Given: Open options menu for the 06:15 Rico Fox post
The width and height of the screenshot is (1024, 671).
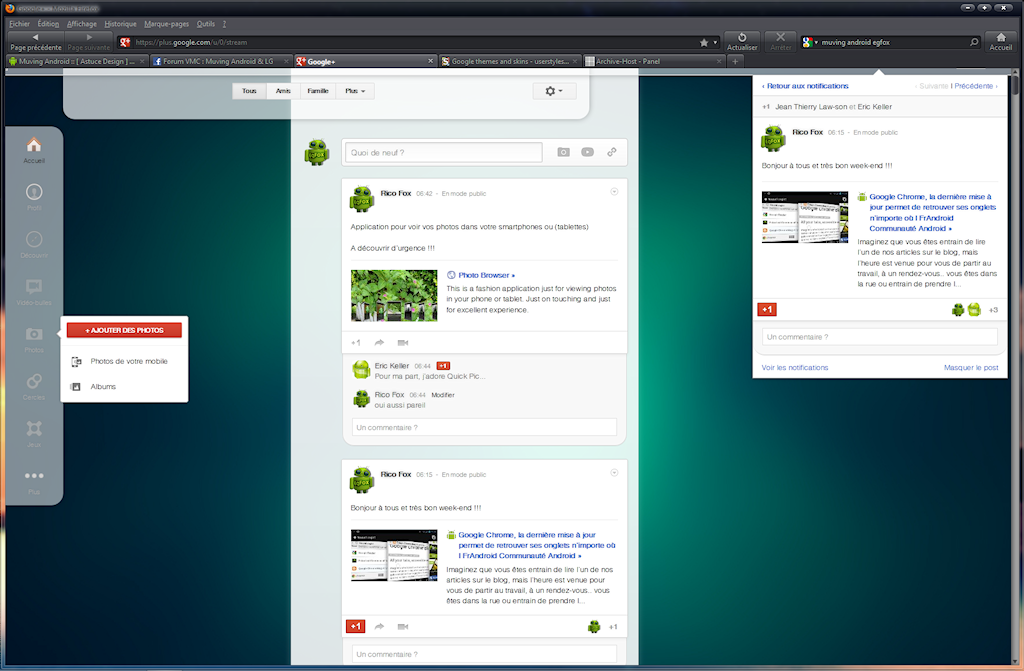Looking at the screenshot, I should click(614, 472).
